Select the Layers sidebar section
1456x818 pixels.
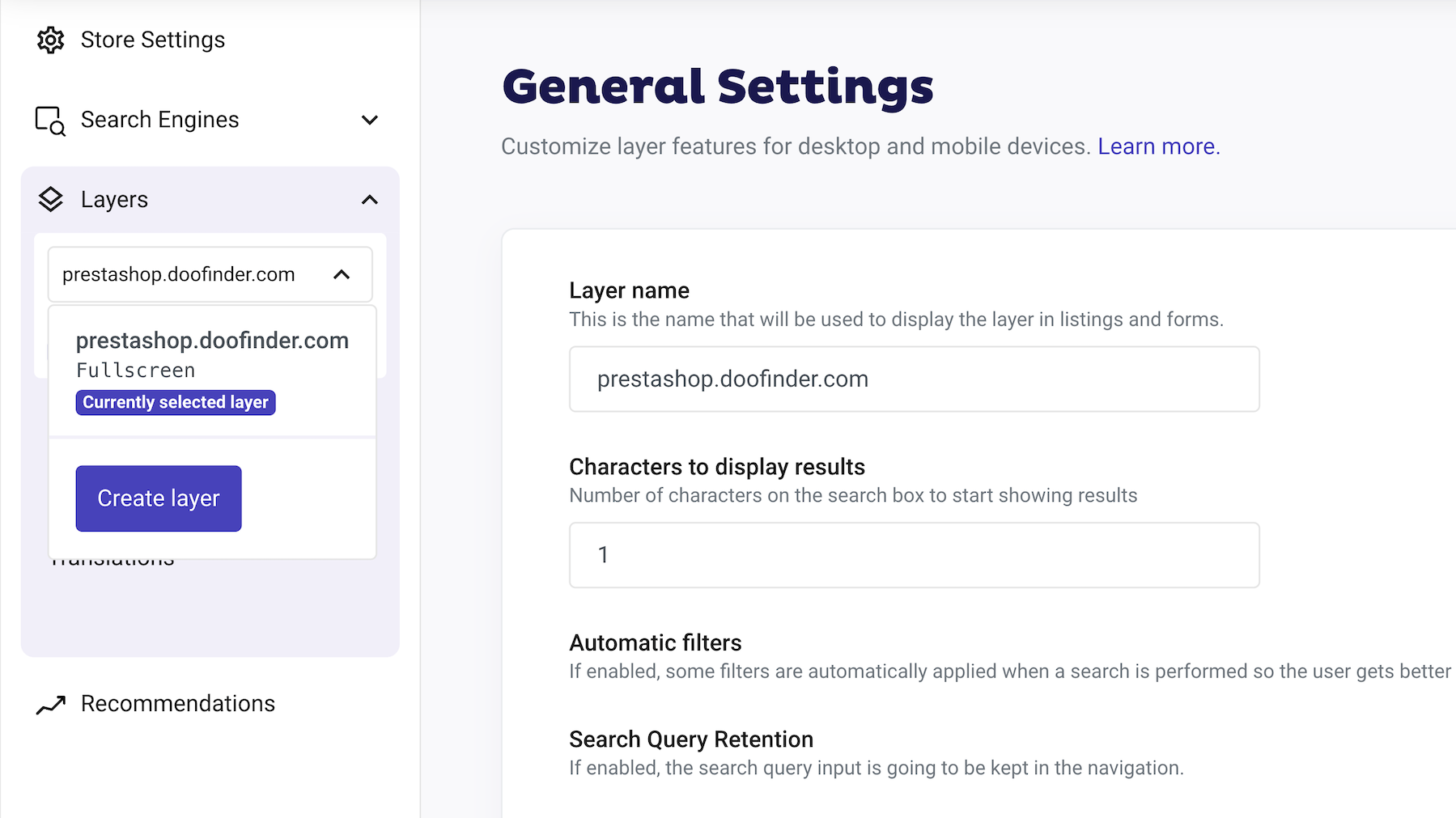click(210, 200)
